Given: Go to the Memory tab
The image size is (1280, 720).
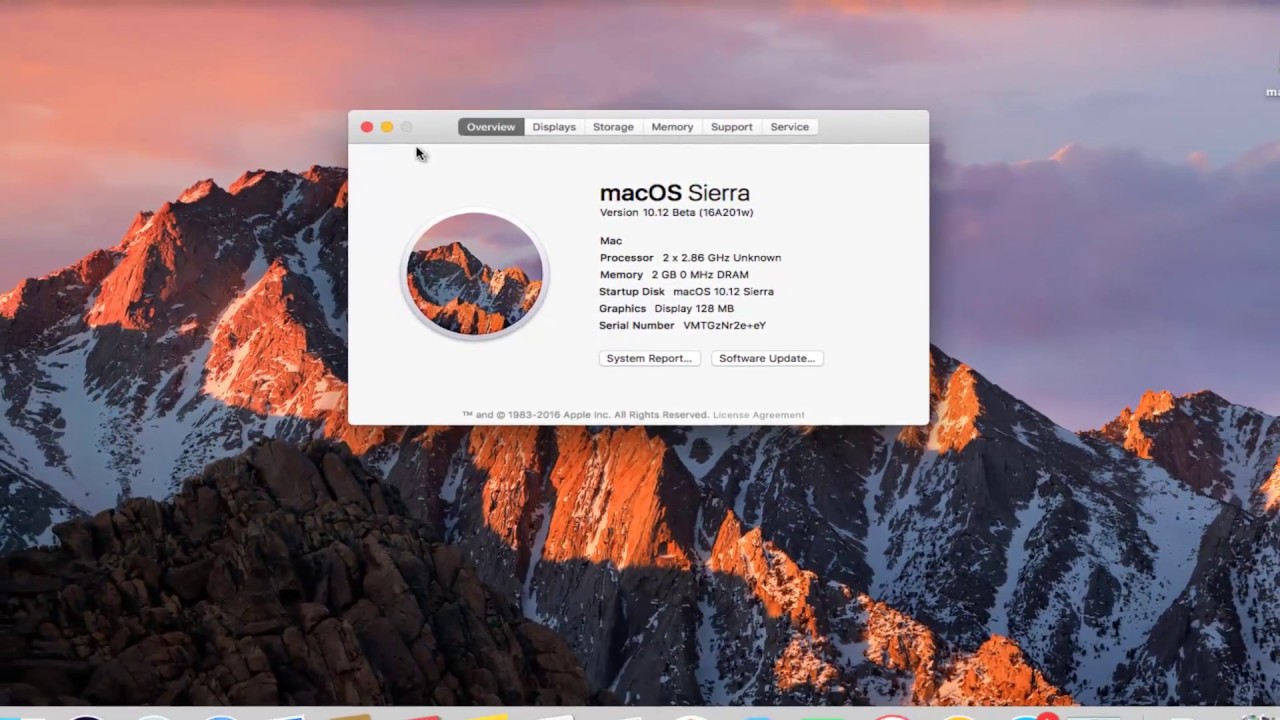Looking at the screenshot, I should [672, 127].
